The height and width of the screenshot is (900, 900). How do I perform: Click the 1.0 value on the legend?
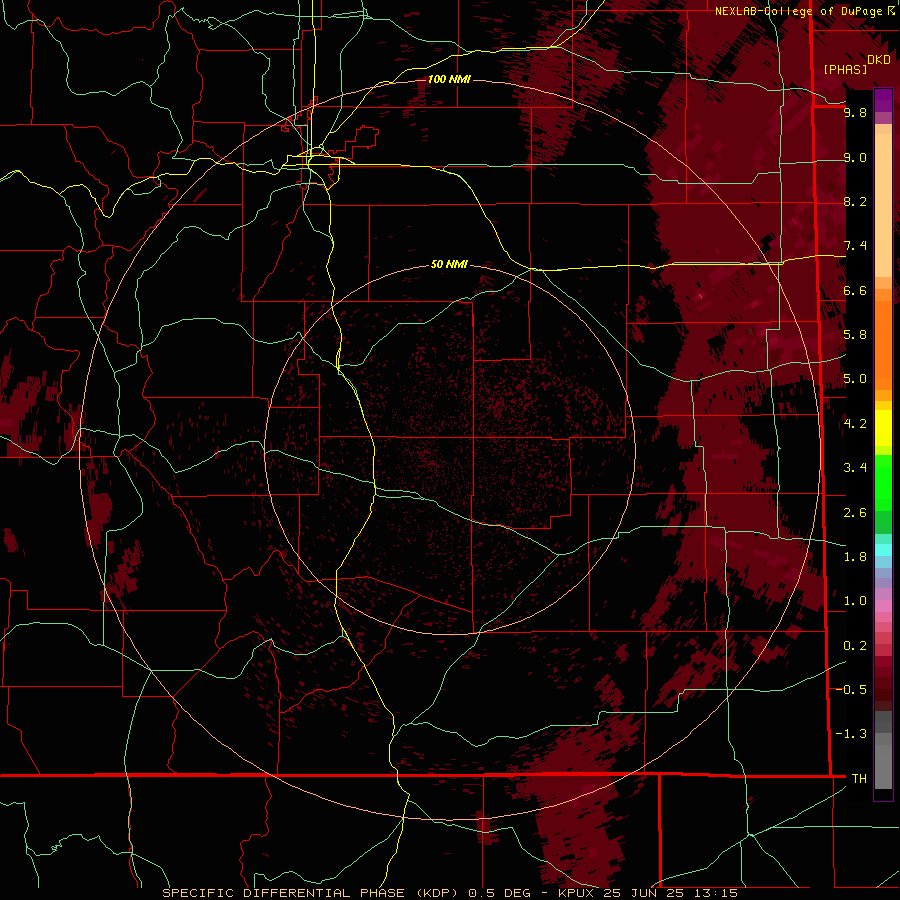pos(855,601)
